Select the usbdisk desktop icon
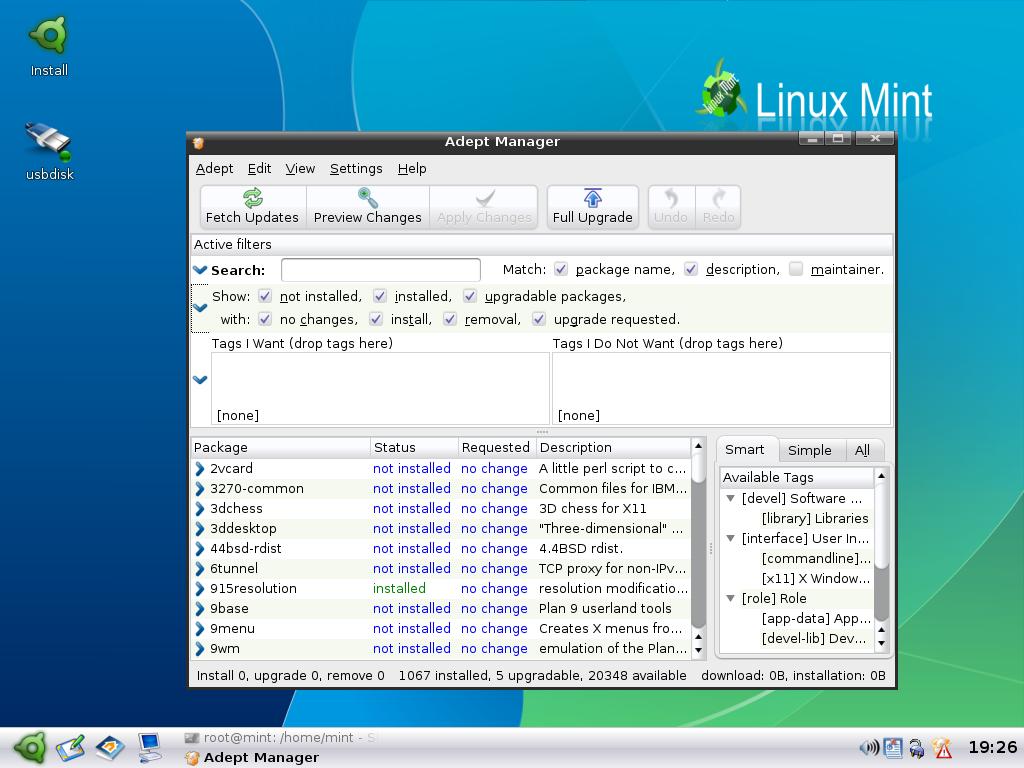The image size is (1024, 768). [x=48, y=141]
